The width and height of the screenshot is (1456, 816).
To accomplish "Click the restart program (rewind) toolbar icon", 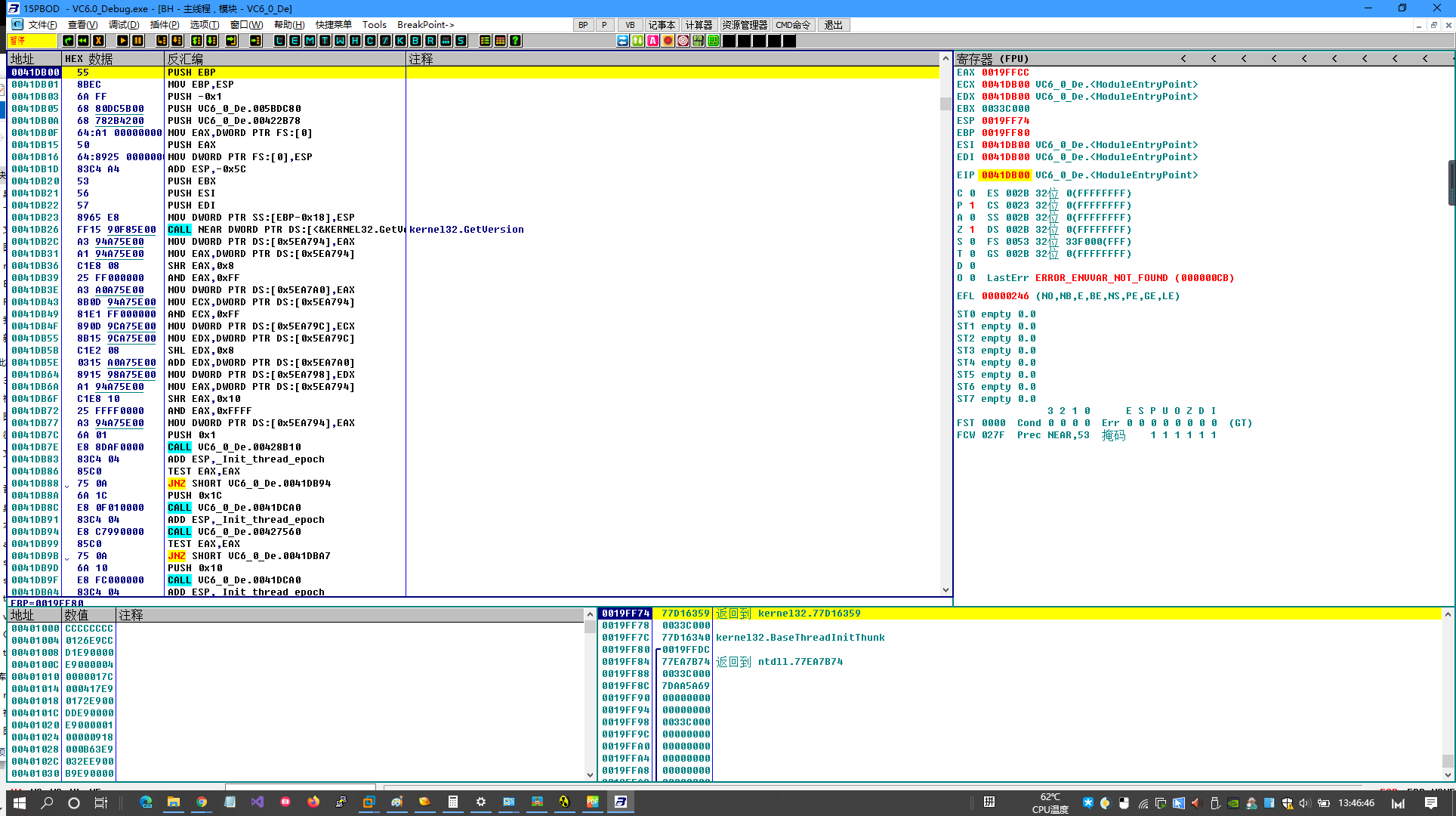I will 83,41.
